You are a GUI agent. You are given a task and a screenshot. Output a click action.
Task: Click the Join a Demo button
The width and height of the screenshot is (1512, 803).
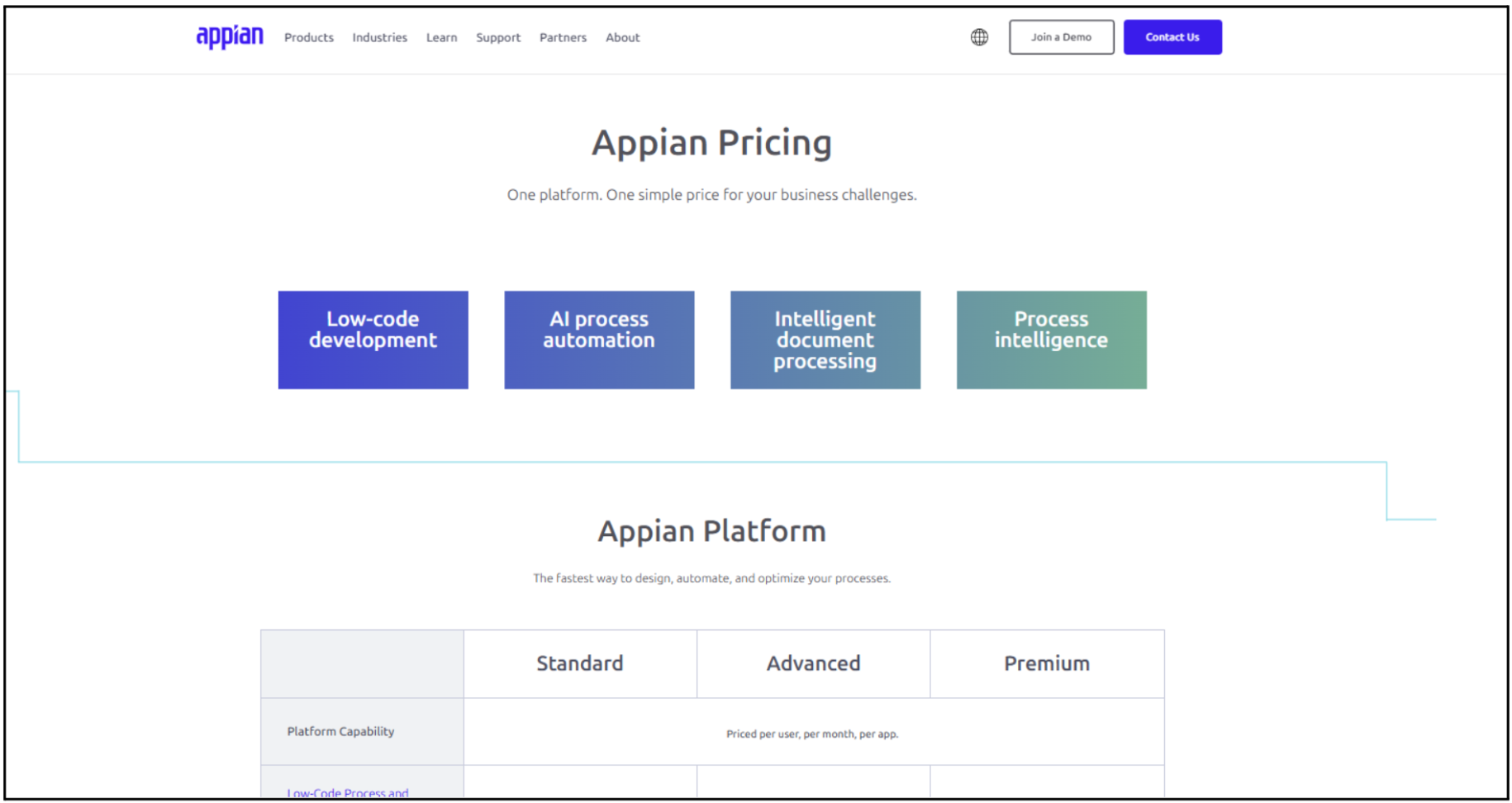click(1061, 36)
